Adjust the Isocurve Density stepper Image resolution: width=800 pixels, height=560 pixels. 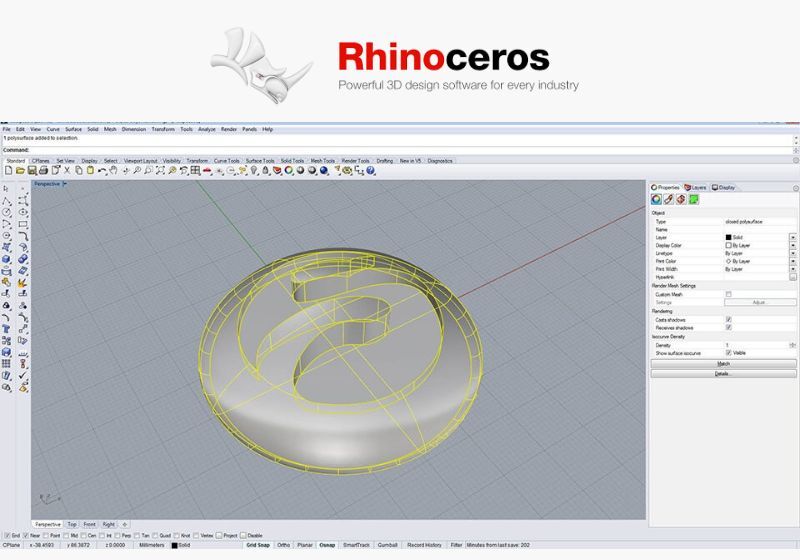(x=792, y=345)
